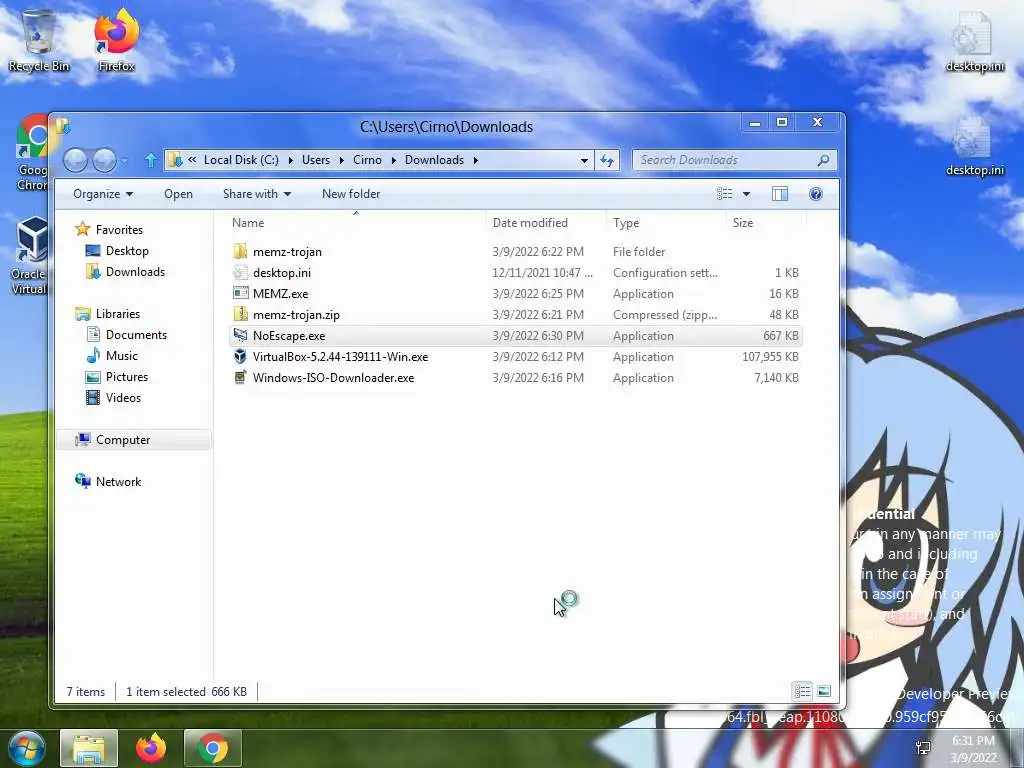Click the network icon in system tray
Viewport: 1024px width, 768px height.
(x=923, y=748)
